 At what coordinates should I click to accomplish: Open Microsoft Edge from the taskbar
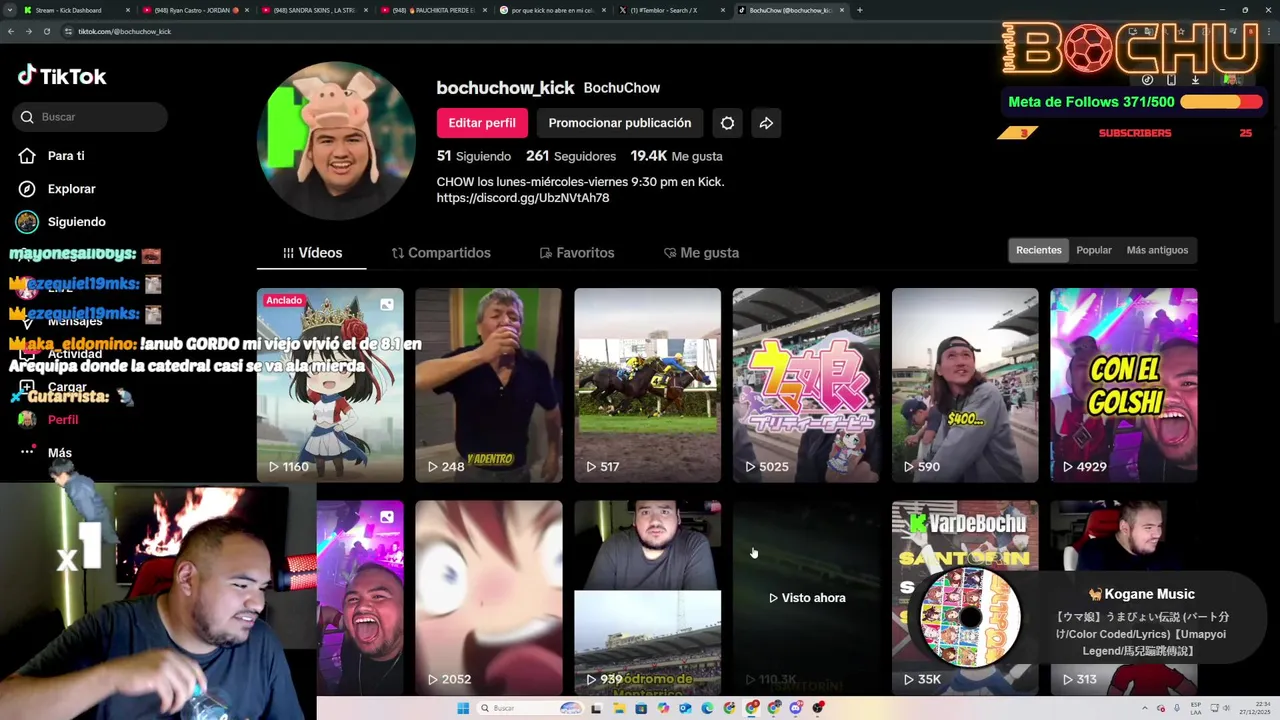pos(707,708)
